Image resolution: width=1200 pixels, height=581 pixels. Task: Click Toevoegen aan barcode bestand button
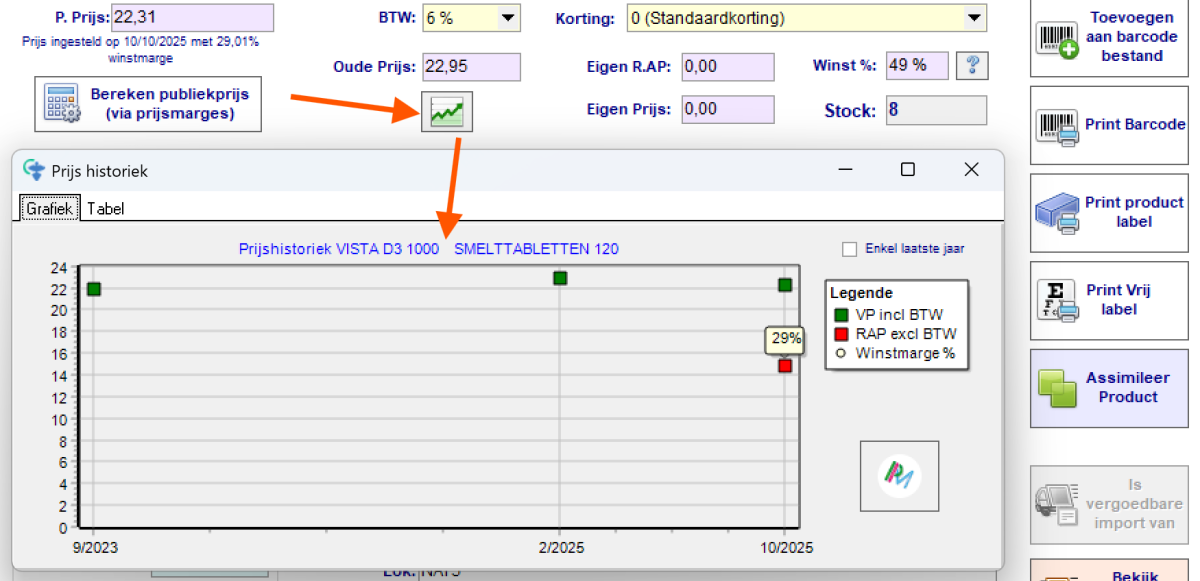point(1109,38)
